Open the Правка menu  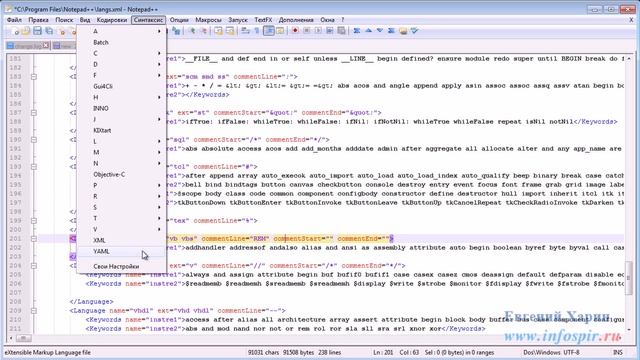pyautogui.click(x=38, y=20)
